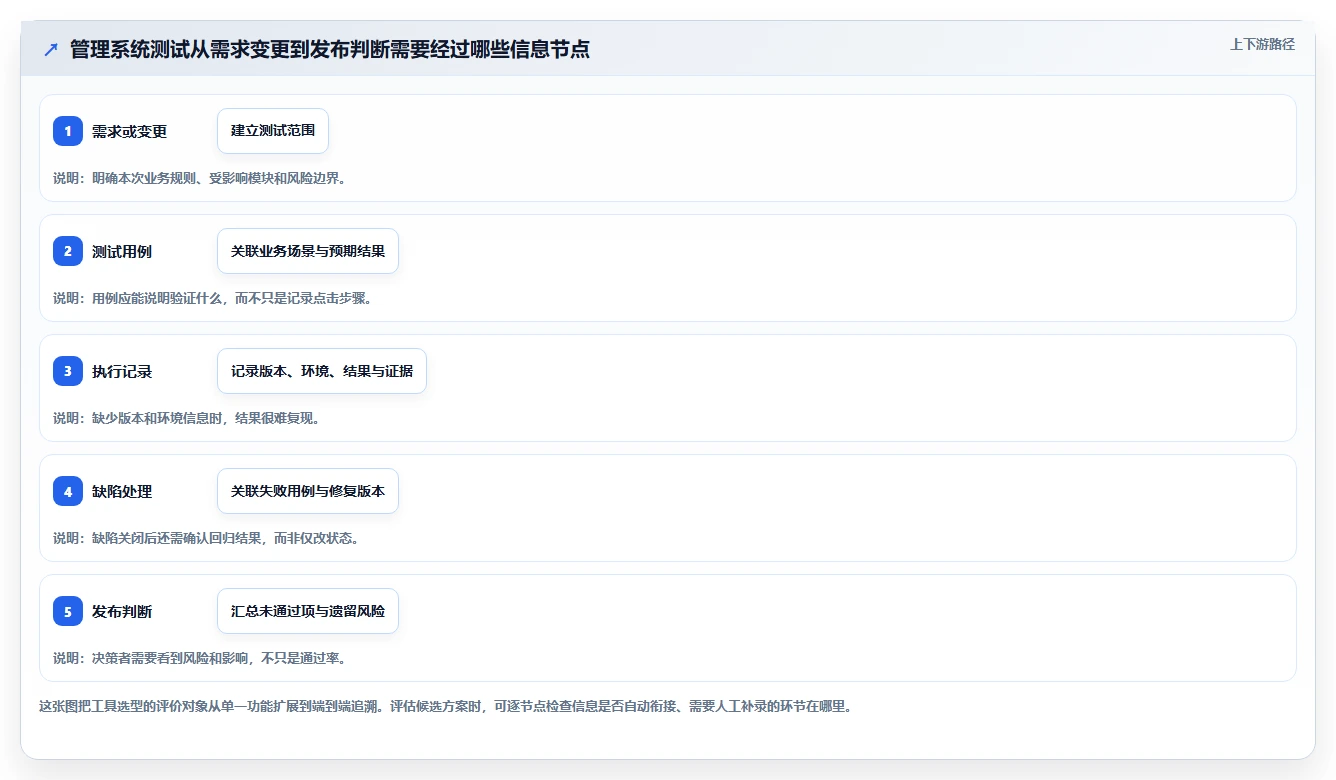Select the 汇总未通过项与遗留风险 chip
This screenshot has width=1336, height=780.
[308, 611]
